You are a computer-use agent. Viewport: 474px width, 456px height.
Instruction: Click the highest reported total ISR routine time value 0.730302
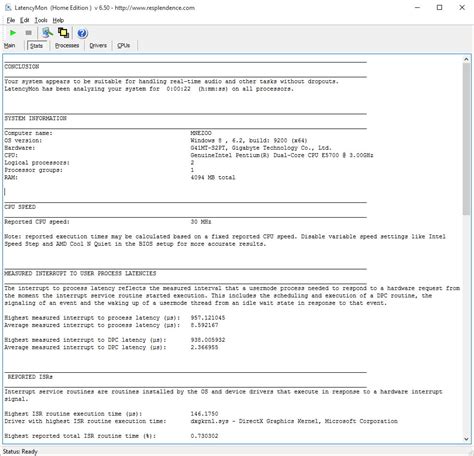click(x=204, y=436)
